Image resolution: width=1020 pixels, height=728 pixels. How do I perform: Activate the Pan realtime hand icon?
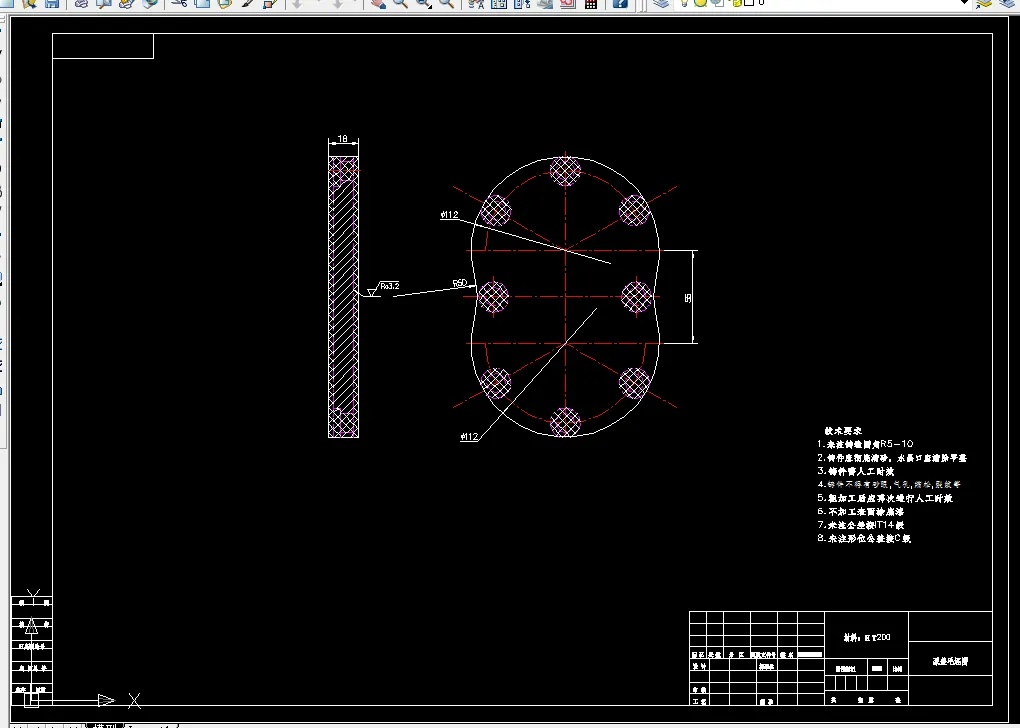tap(379, 4)
